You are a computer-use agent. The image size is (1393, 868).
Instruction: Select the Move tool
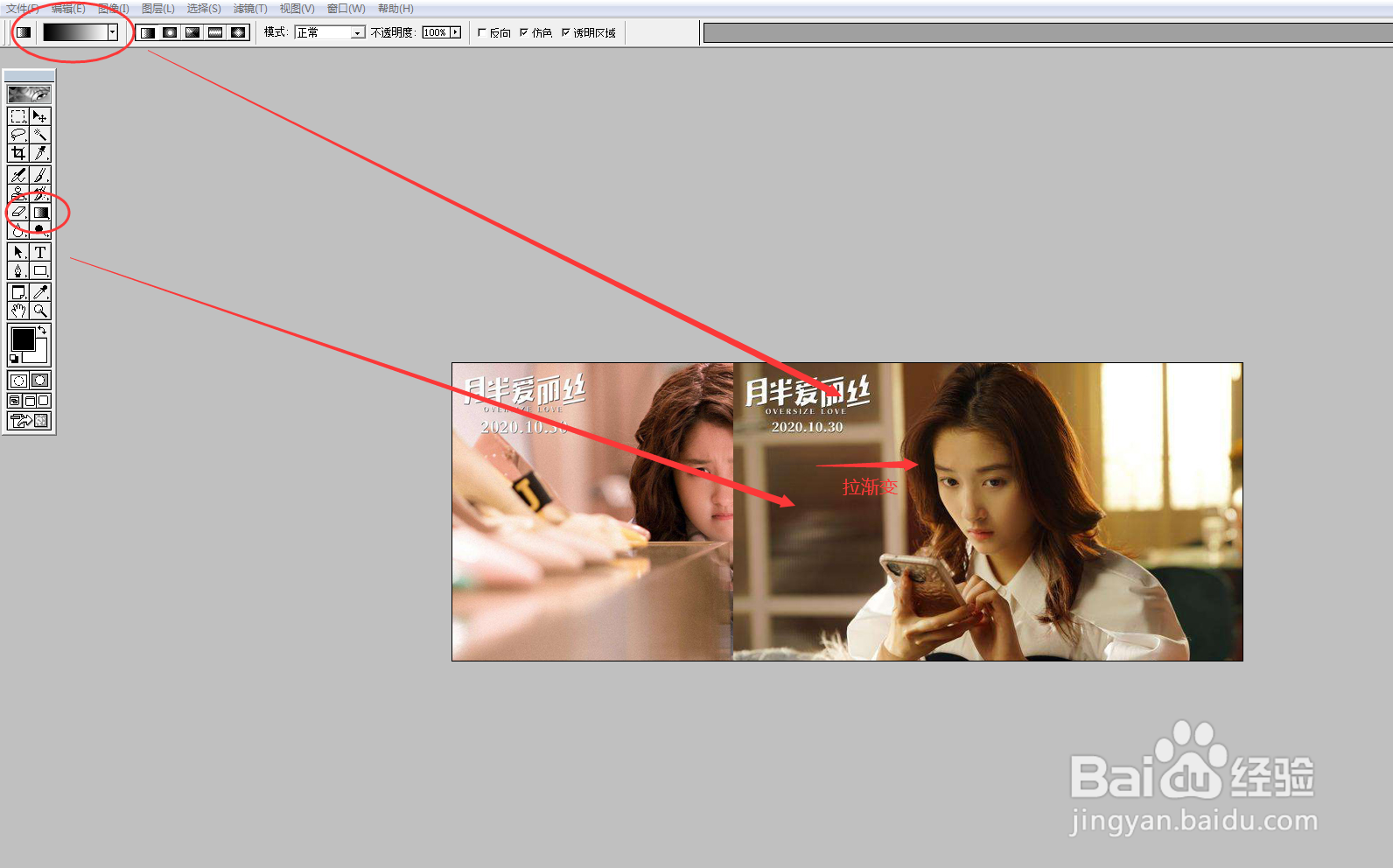tap(40, 116)
